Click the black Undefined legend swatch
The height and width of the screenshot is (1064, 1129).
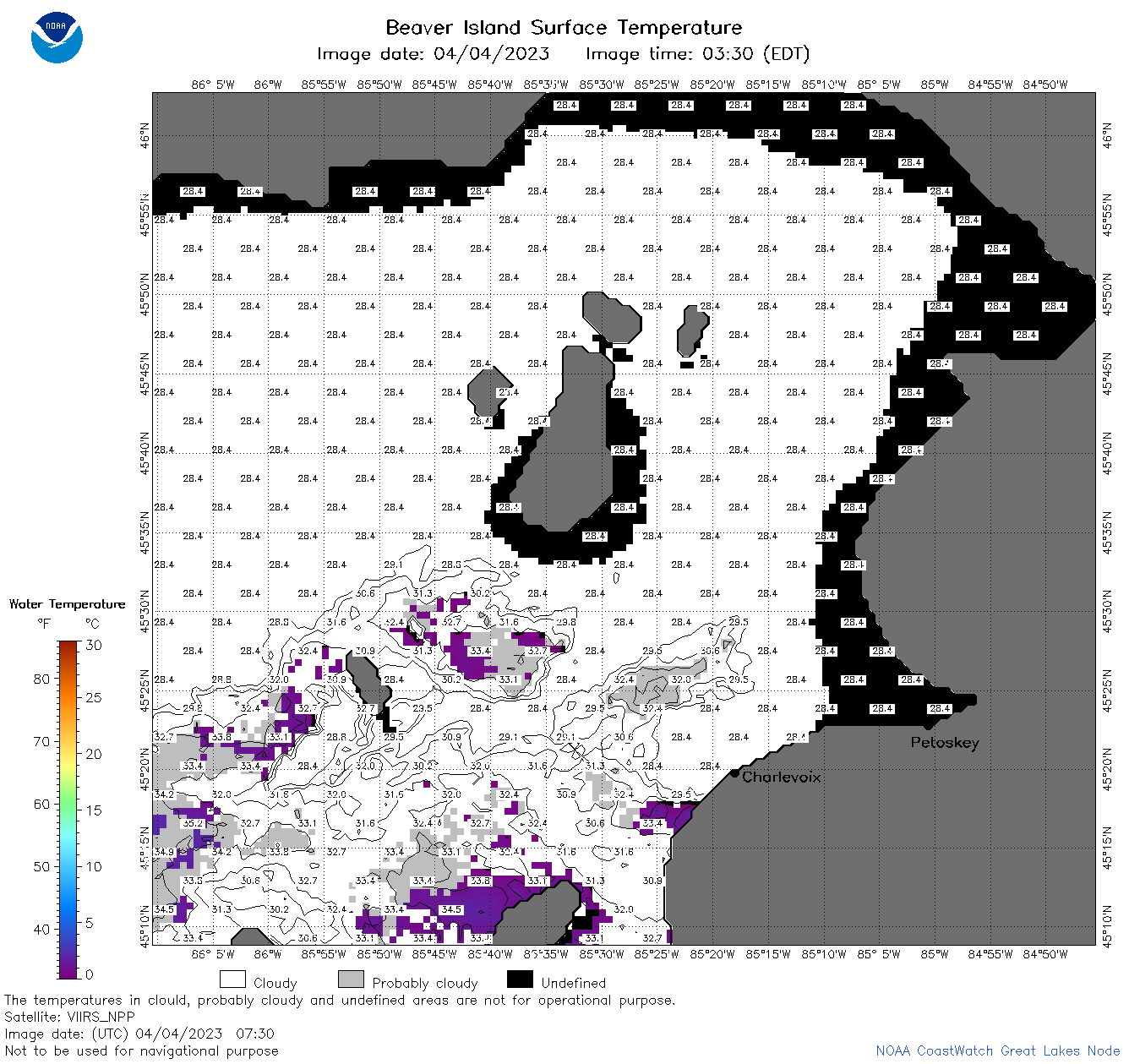pyautogui.click(x=520, y=979)
